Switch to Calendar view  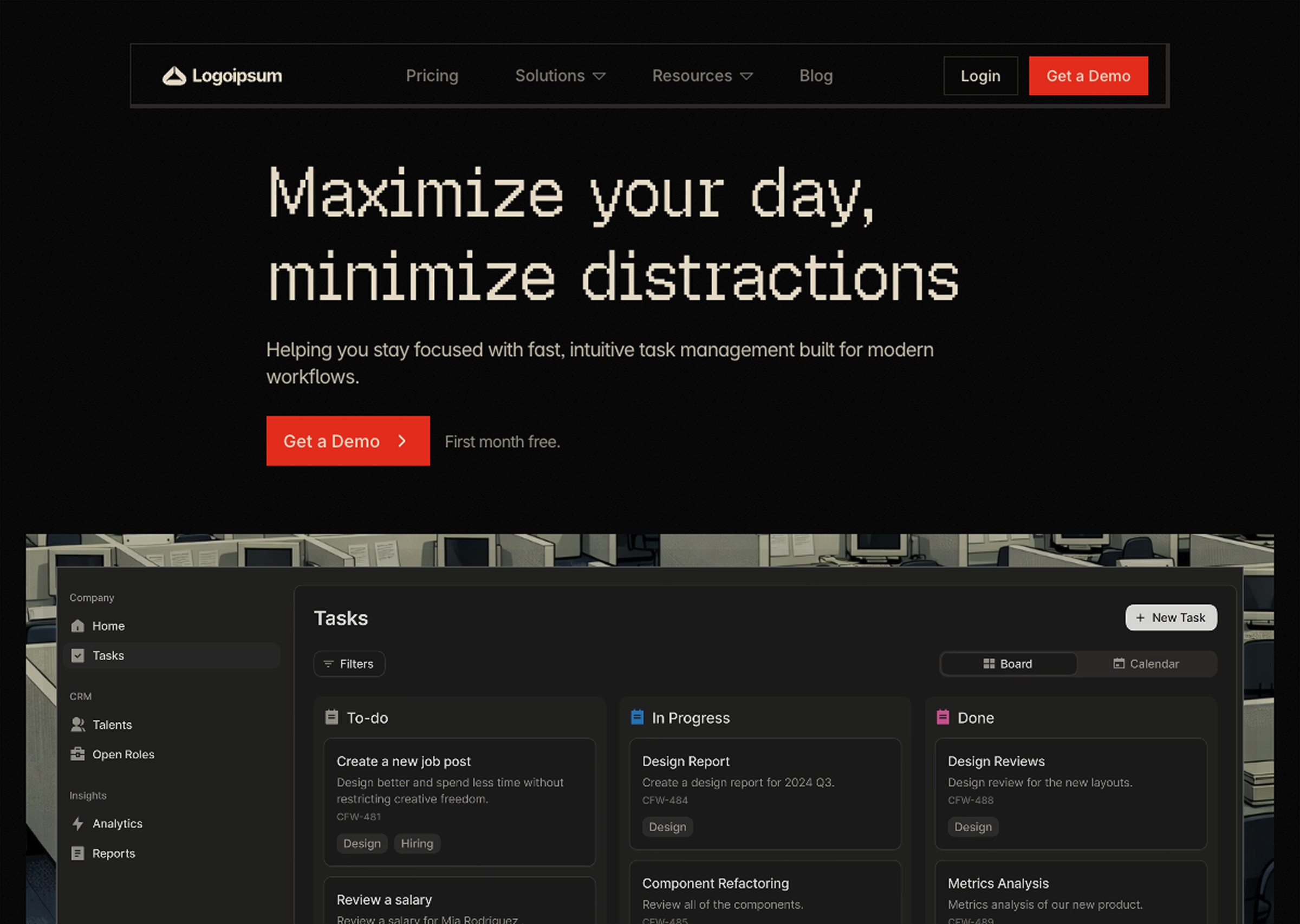click(1146, 664)
